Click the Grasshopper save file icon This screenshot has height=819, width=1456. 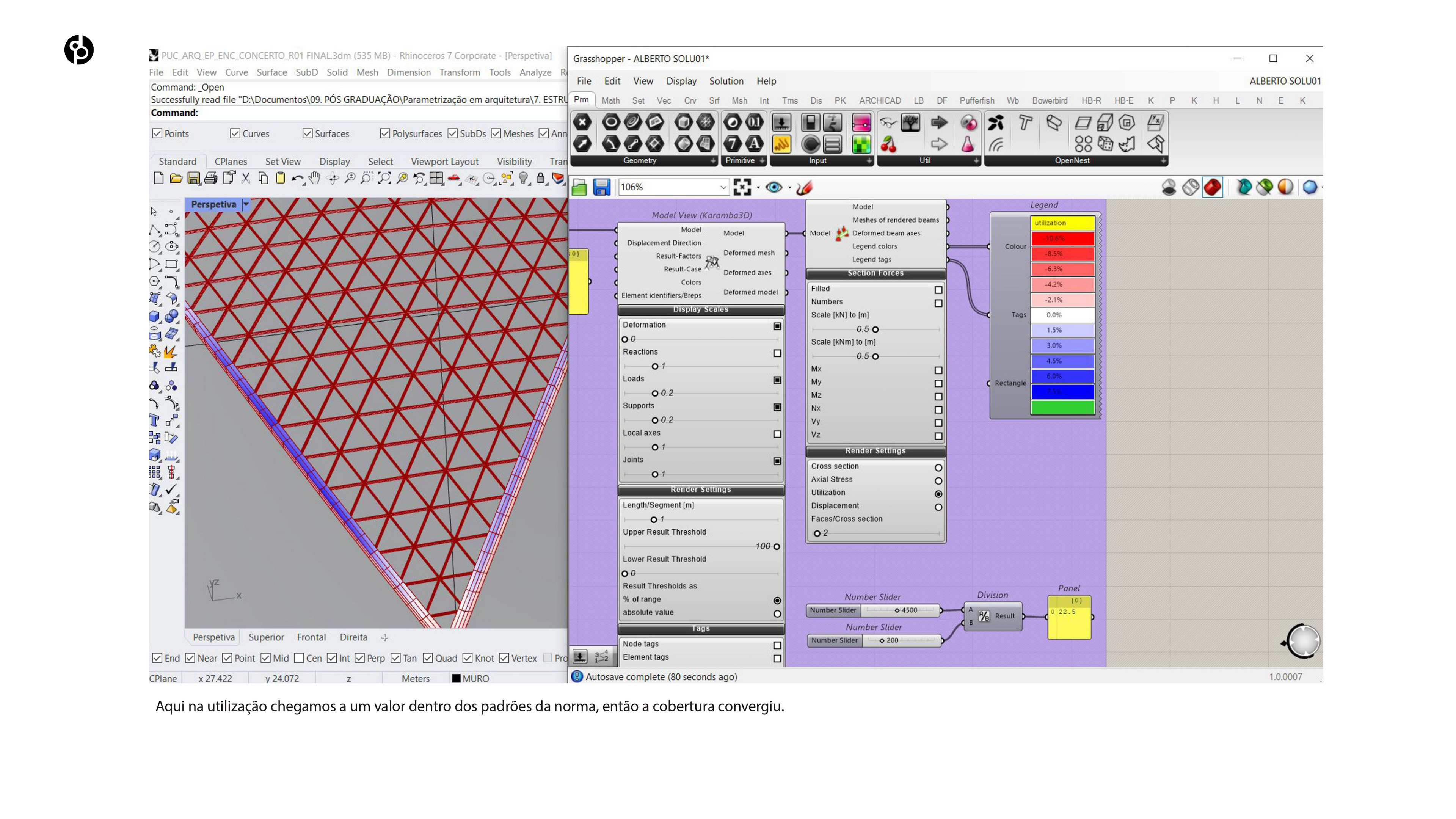[601, 187]
